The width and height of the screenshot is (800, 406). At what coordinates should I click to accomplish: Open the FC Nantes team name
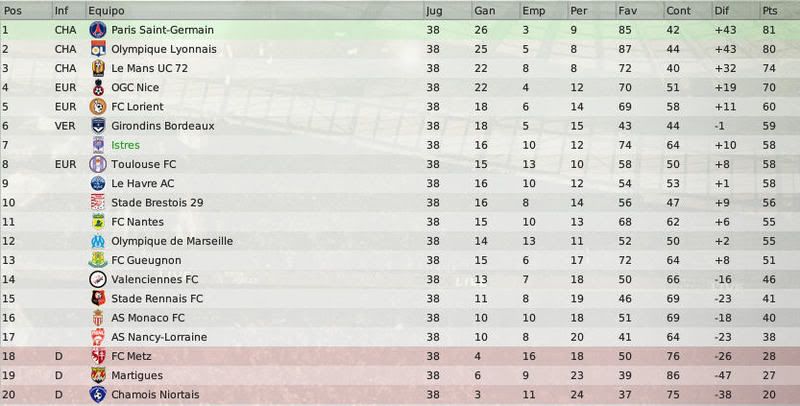(137, 222)
